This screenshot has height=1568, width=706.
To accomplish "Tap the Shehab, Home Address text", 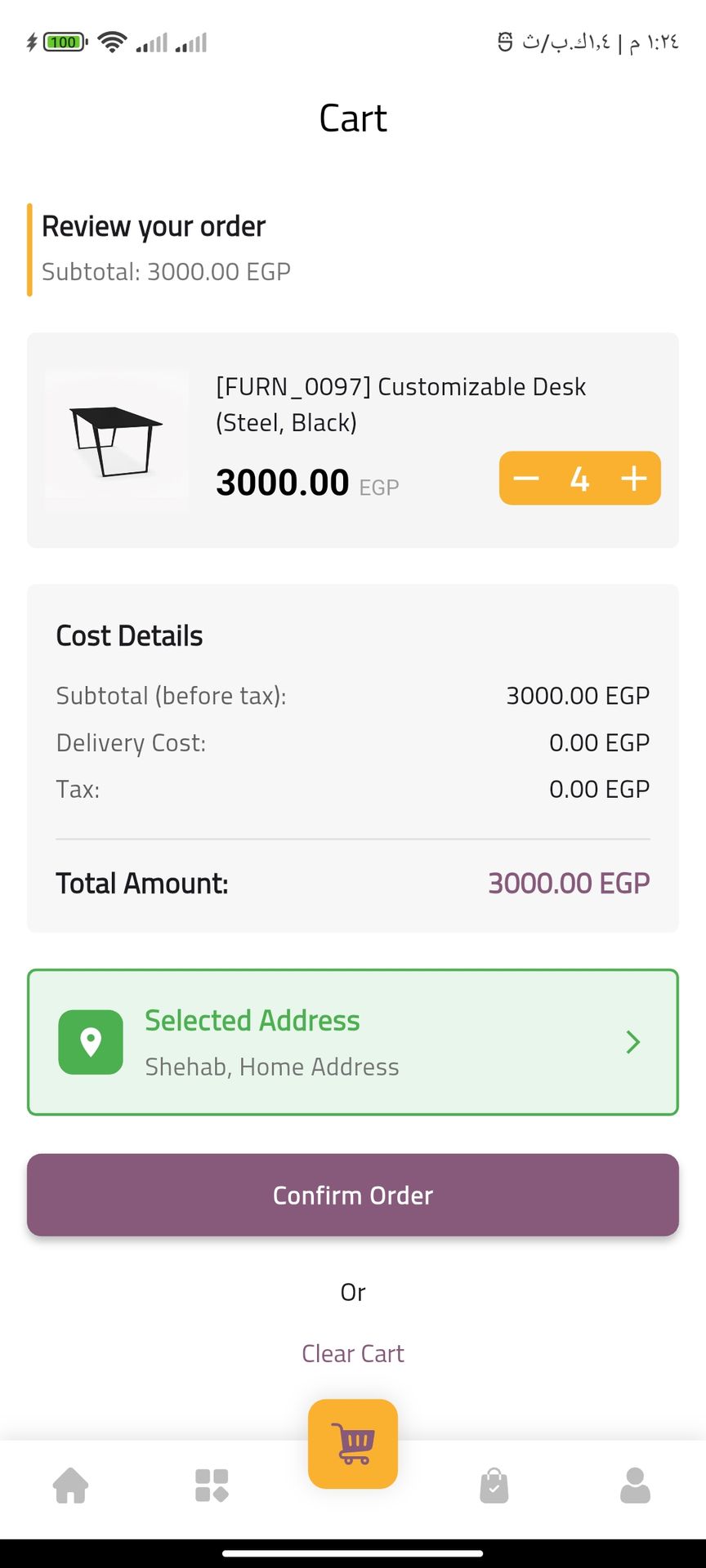I will click(272, 1067).
